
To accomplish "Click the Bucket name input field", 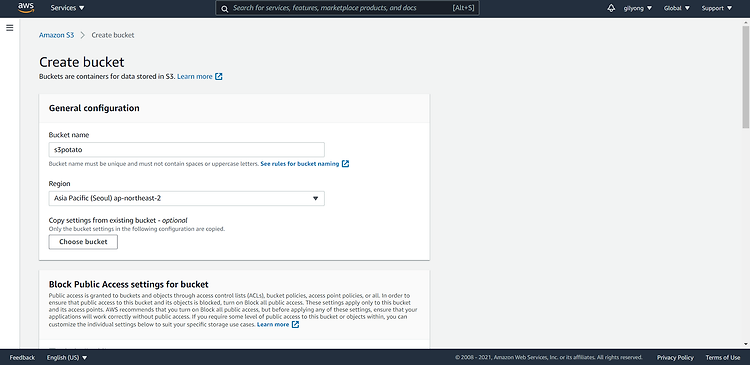I will (x=187, y=150).
